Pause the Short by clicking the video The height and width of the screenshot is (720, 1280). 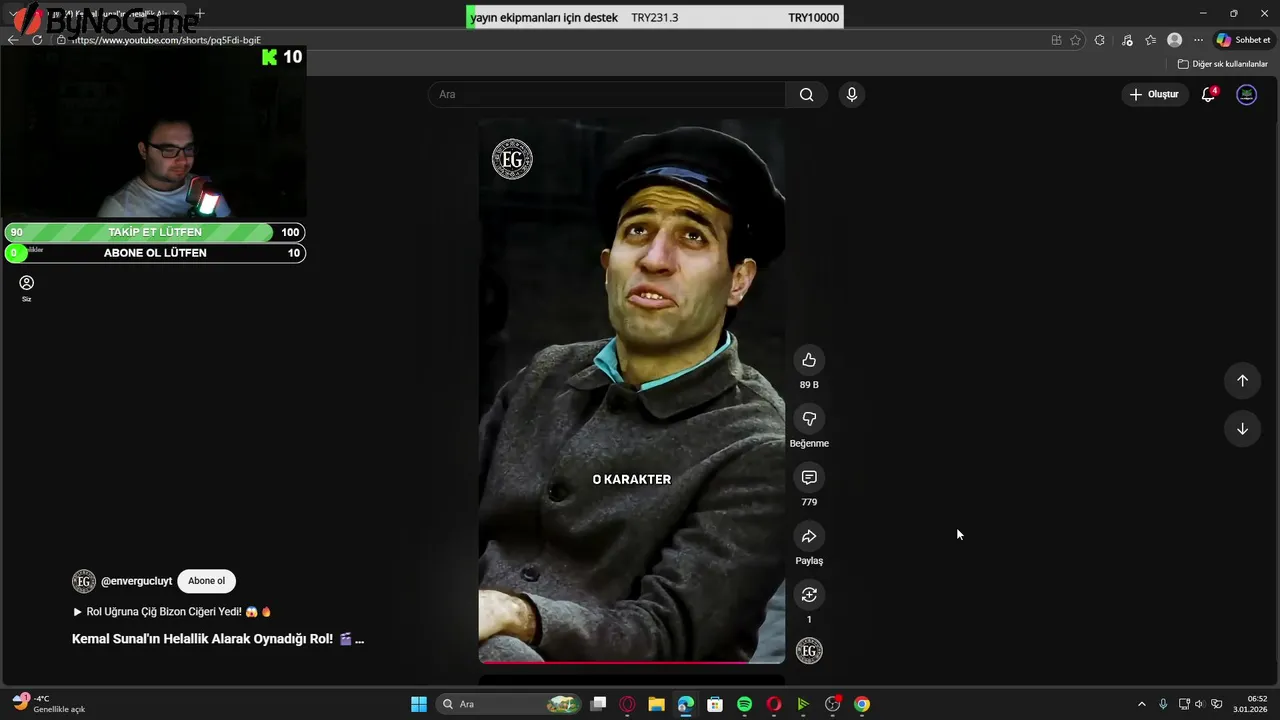coord(631,390)
